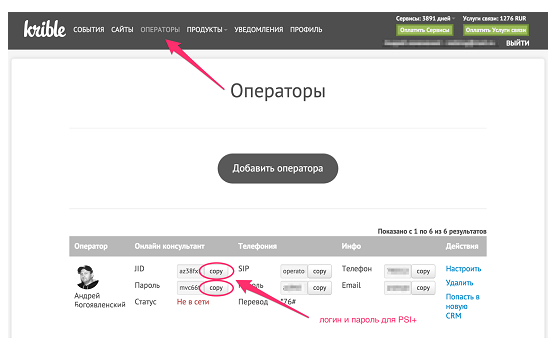560x362 pixels.
Task: Click the Оператор column header
Action: [91, 246]
